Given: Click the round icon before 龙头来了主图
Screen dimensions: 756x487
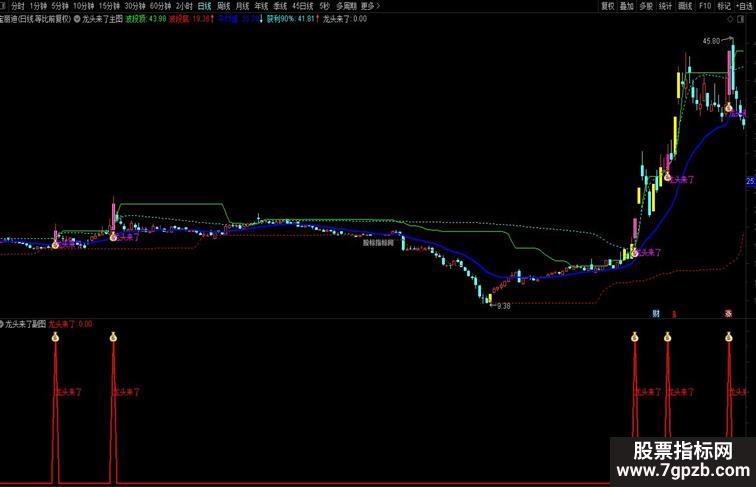Looking at the screenshot, I should pyautogui.click(x=77, y=19).
